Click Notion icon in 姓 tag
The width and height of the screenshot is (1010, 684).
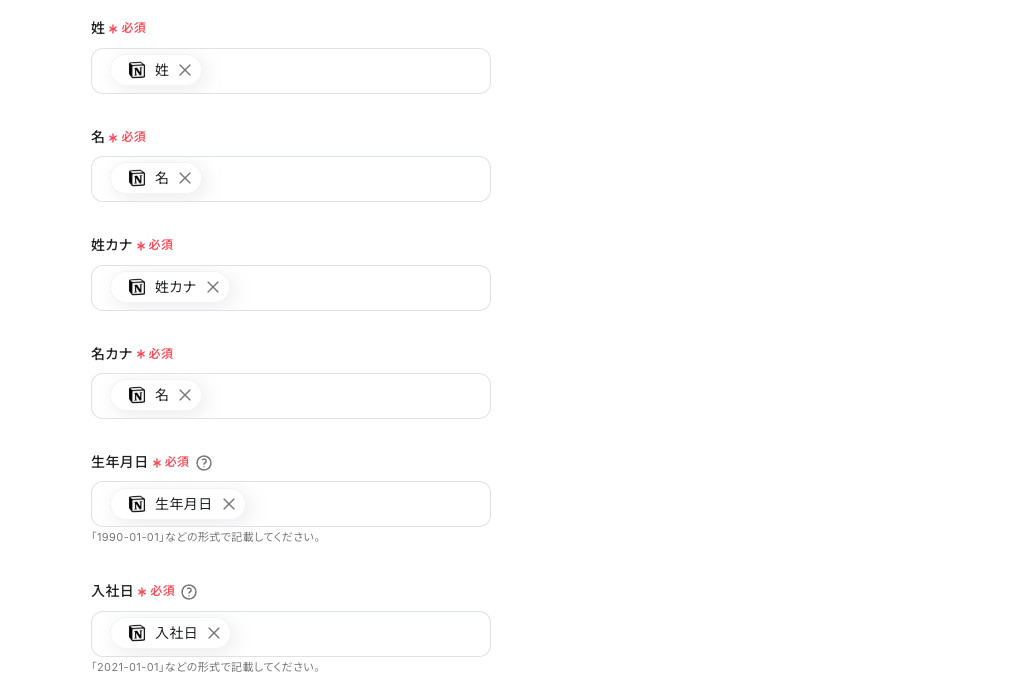click(137, 70)
